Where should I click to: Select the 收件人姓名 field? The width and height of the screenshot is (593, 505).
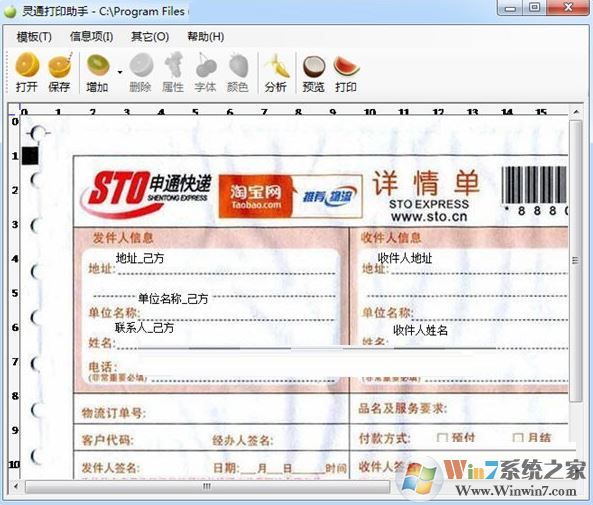click(x=420, y=330)
